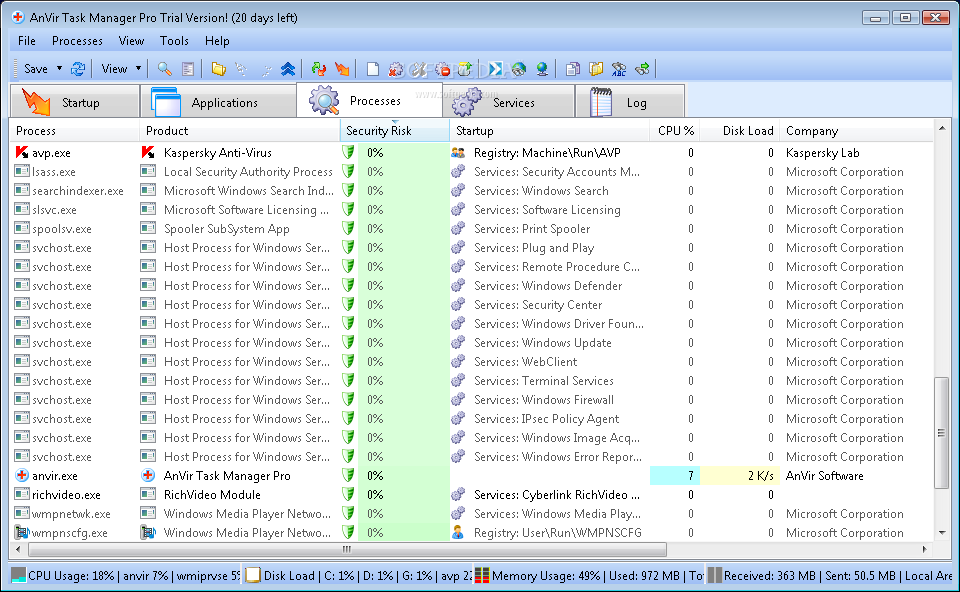The height and width of the screenshot is (592, 960).
Task: Click the orange startup arrow toolbar icon
Action: (342, 69)
